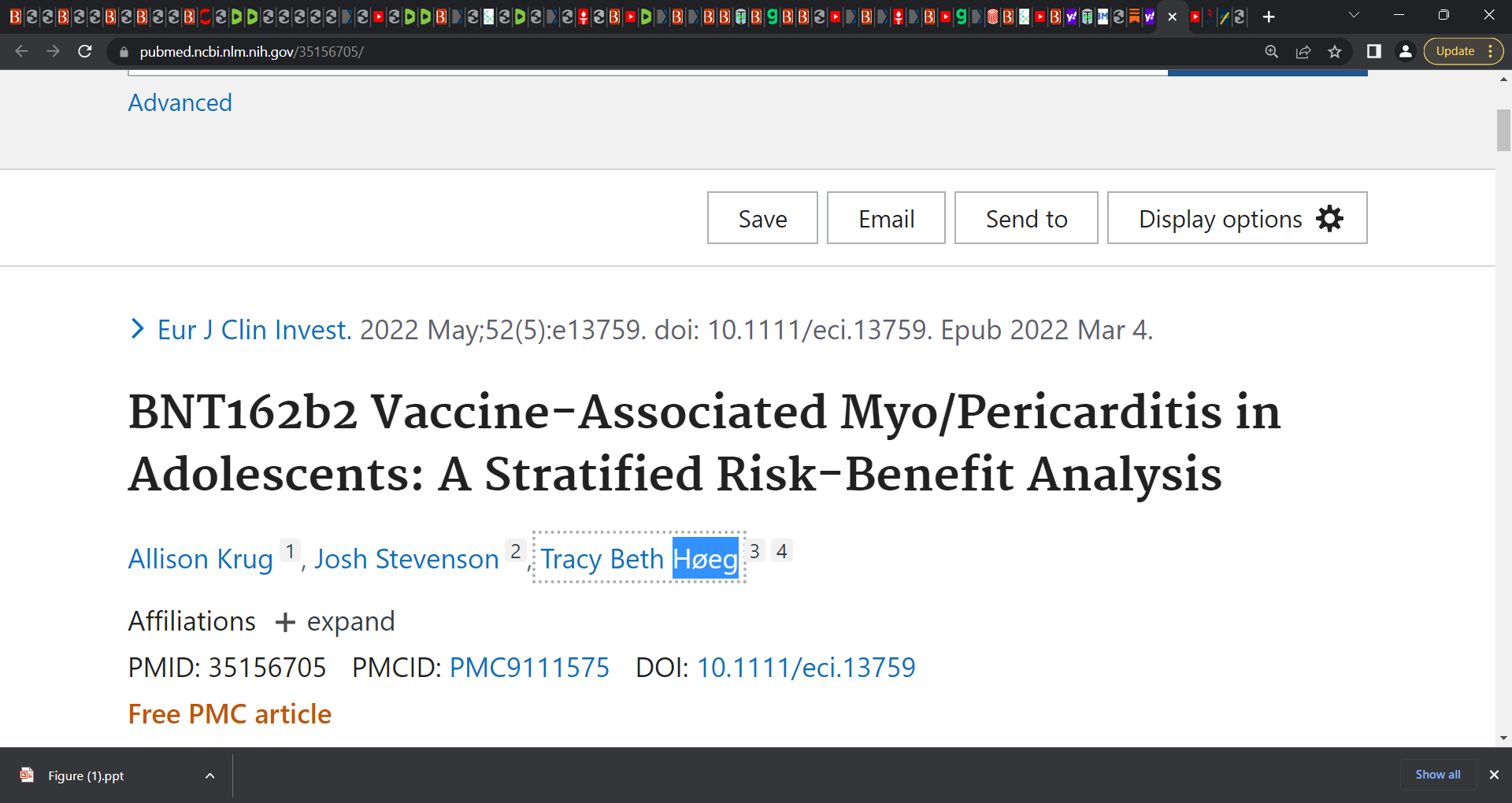This screenshot has width=1512, height=803.
Task: Click the Save button
Action: click(x=762, y=218)
